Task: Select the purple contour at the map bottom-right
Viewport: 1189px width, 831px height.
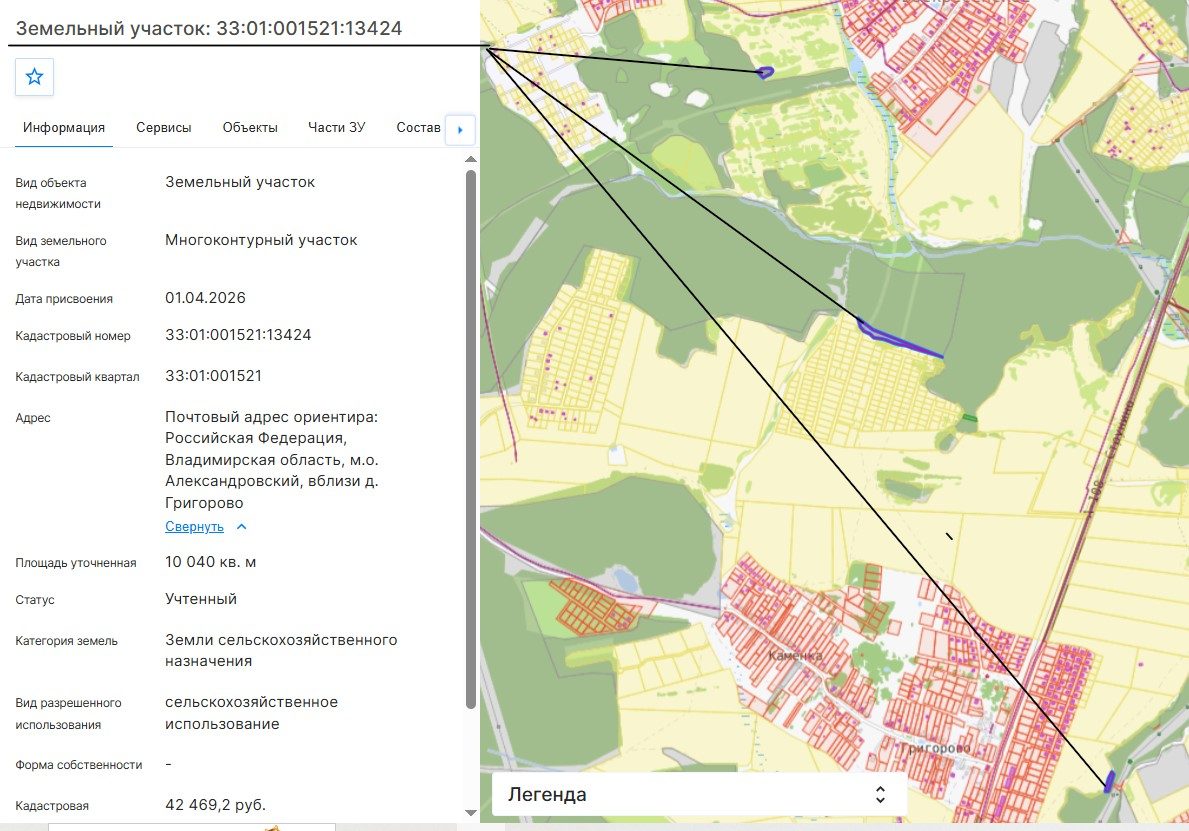Action: click(x=1109, y=782)
